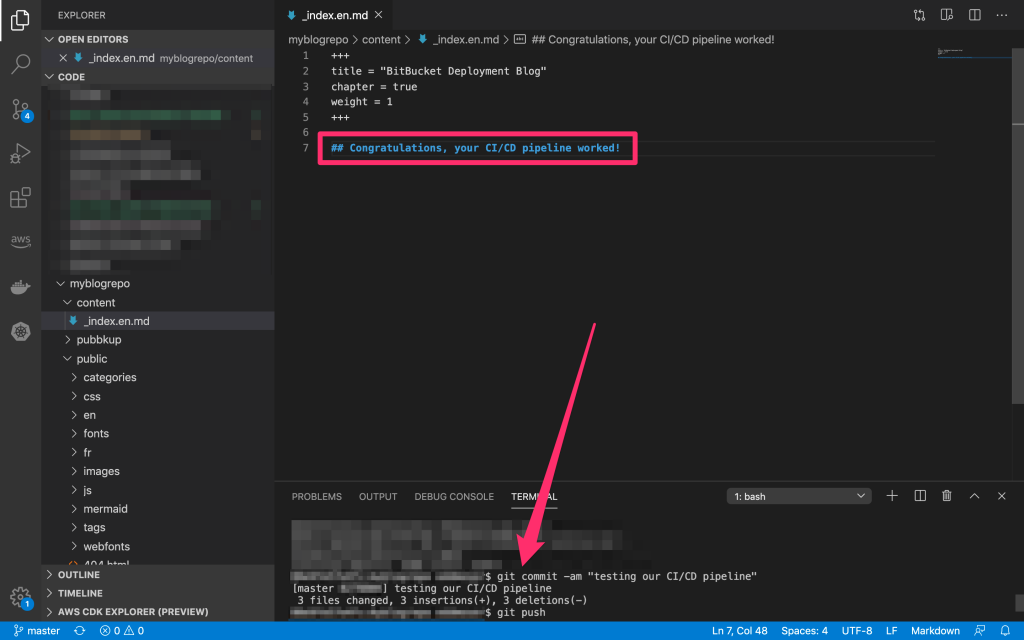Switch to the PROBLEMS tab
The width and height of the screenshot is (1024, 640).
click(316, 496)
